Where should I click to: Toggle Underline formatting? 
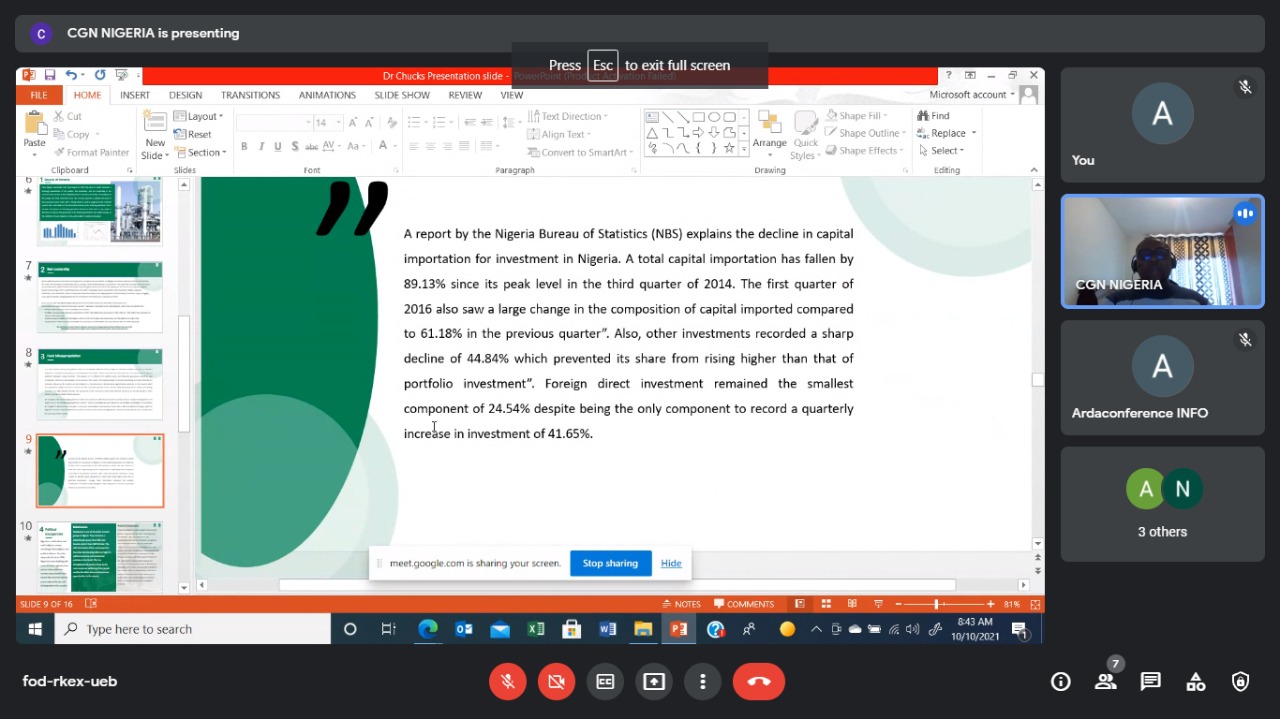click(x=279, y=146)
